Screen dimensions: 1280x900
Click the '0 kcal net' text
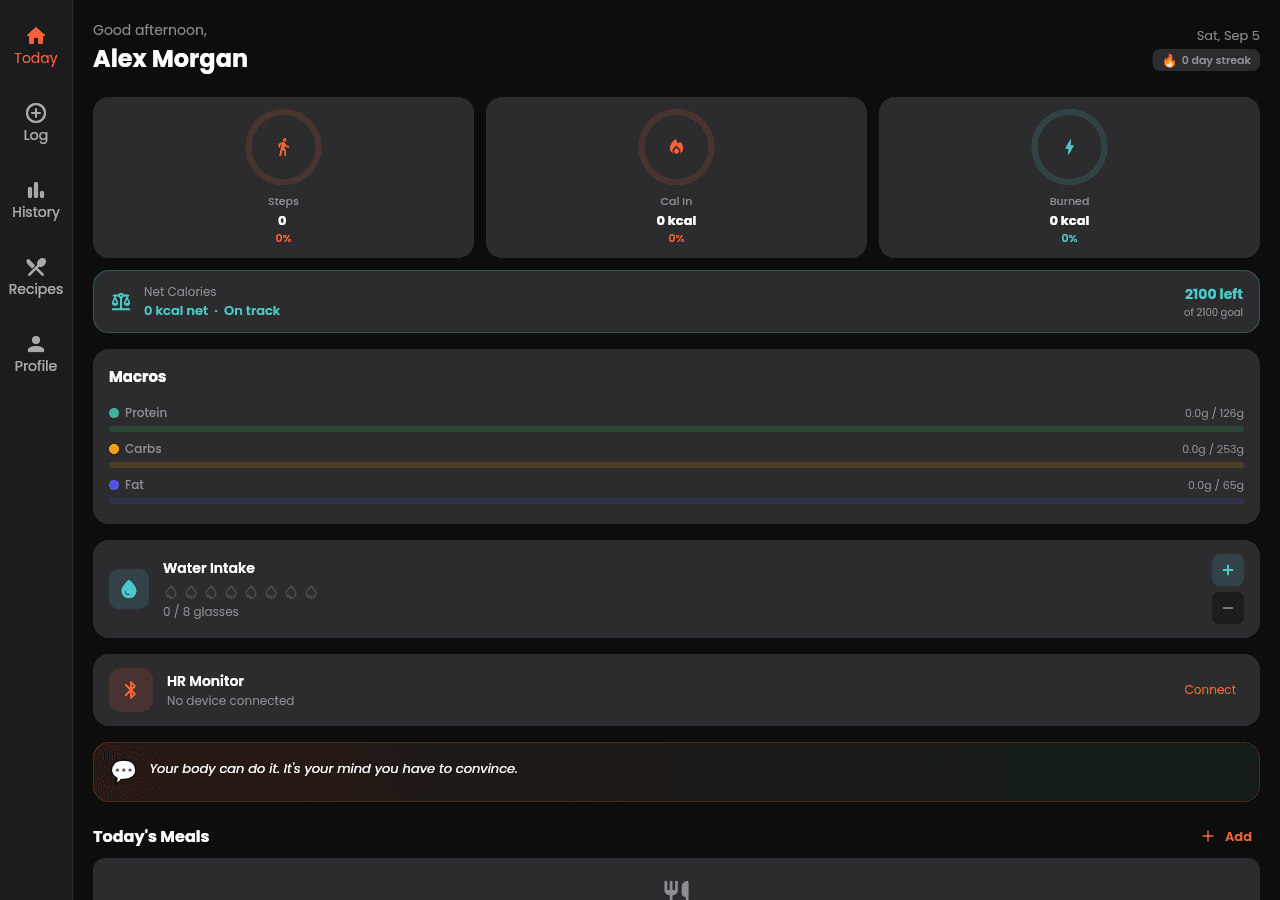(176, 311)
